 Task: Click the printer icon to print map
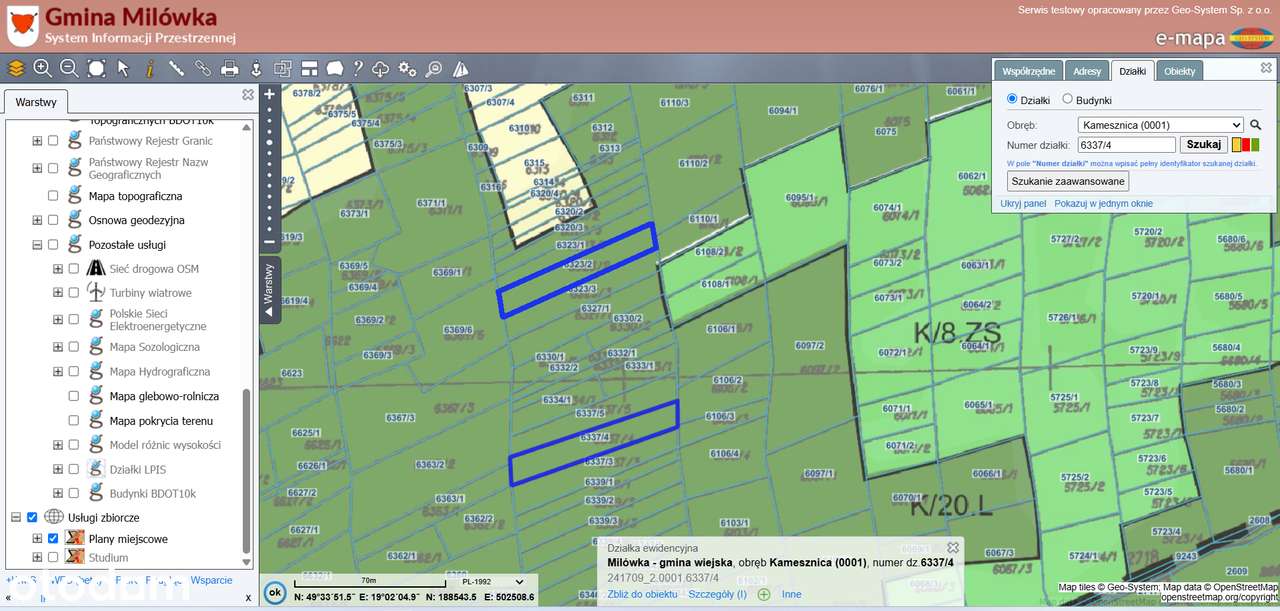(230, 69)
